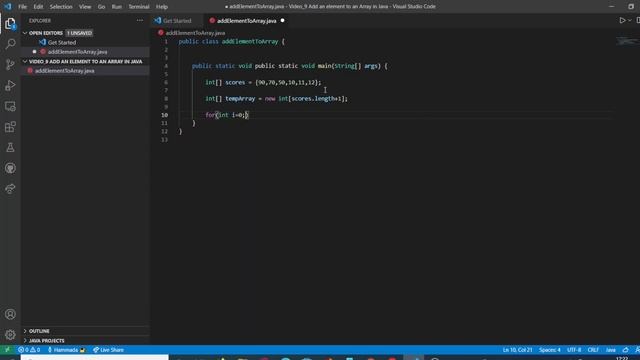640x360 pixels.
Task: Open the Run menu
Action: tap(117, 7)
